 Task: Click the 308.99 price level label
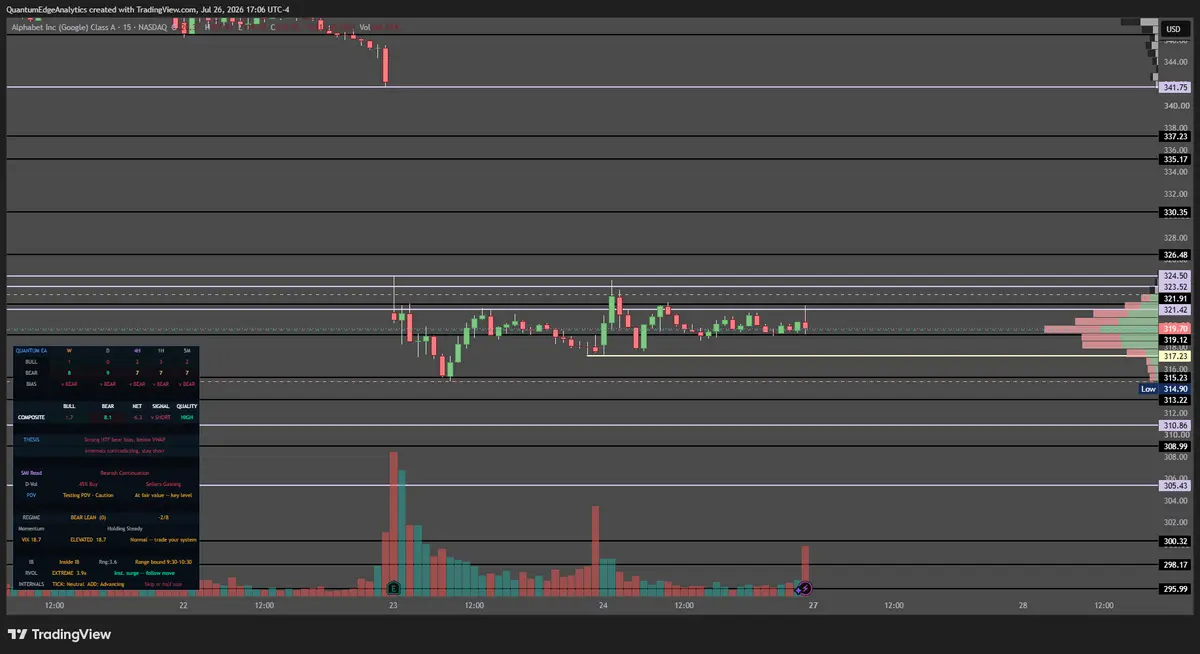click(1175, 446)
